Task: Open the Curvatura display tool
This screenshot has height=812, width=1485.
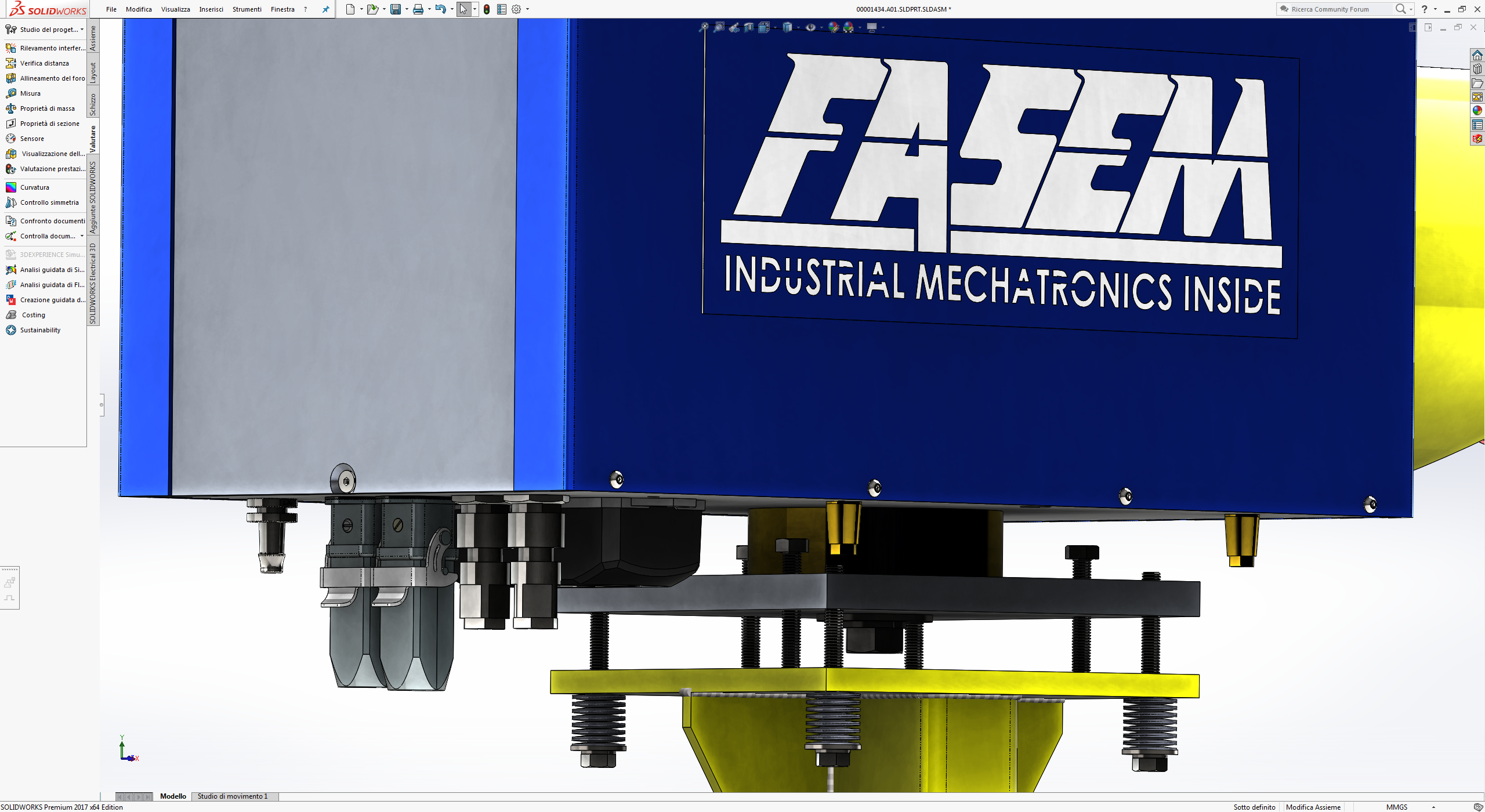Action: point(28,187)
